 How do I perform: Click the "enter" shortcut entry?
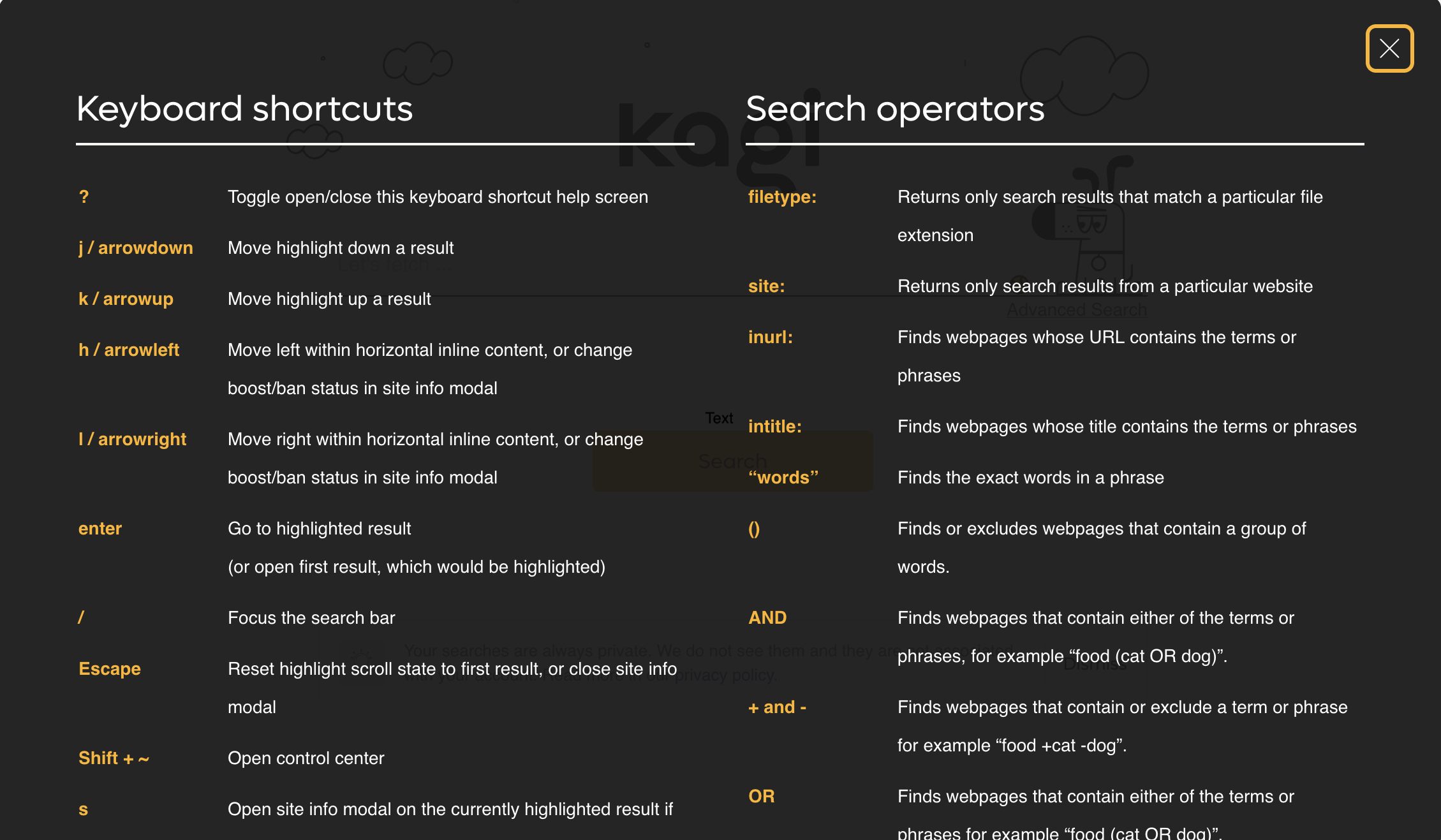click(x=100, y=529)
